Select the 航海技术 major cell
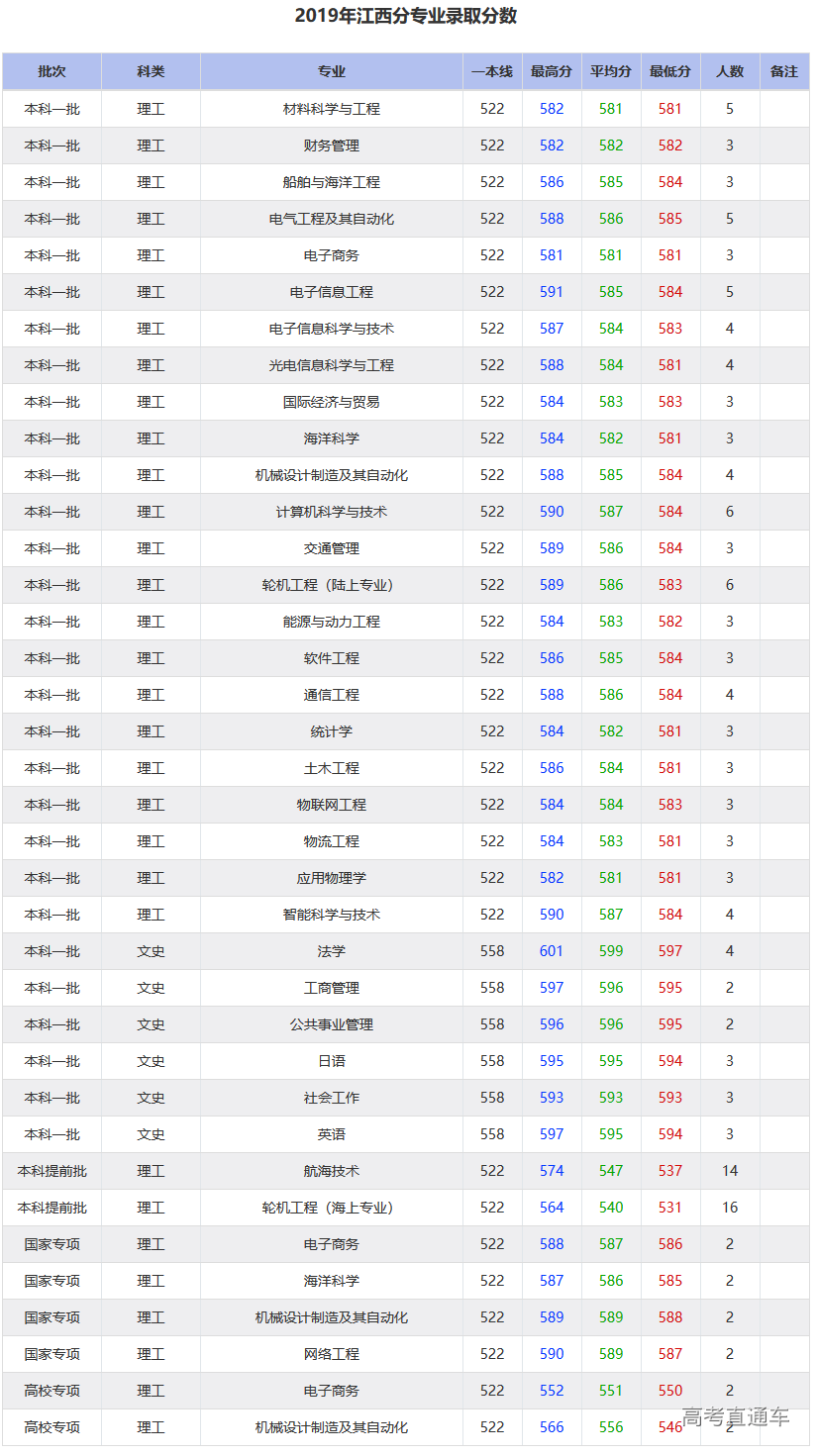This screenshot has height=1456, width=818. point(331,1171)
